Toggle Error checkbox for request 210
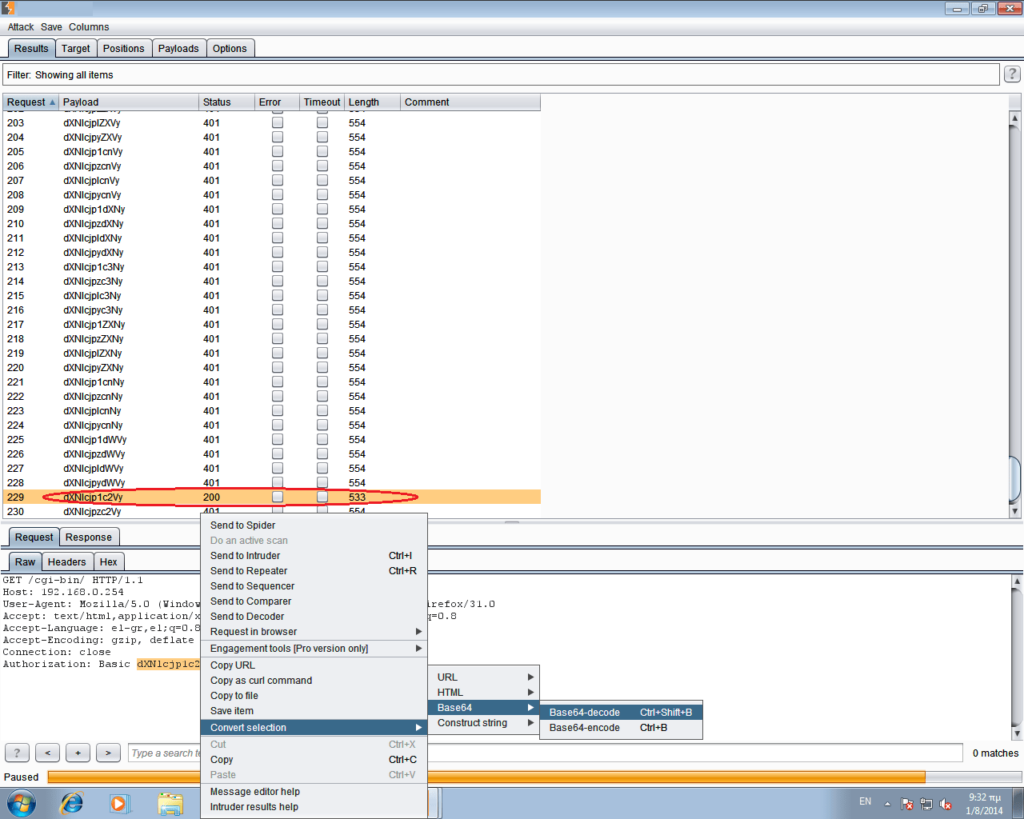1024x819 pixels. [278, 223]
